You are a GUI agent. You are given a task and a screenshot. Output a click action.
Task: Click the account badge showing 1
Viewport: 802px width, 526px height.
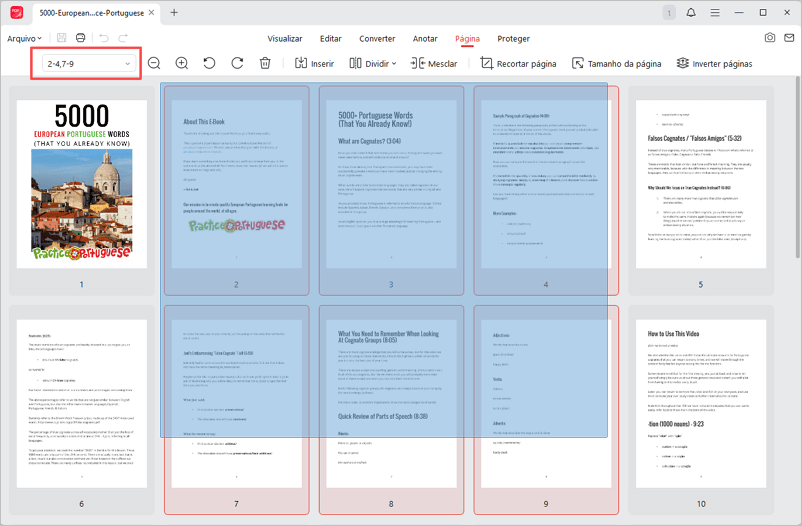coord(669,13)
